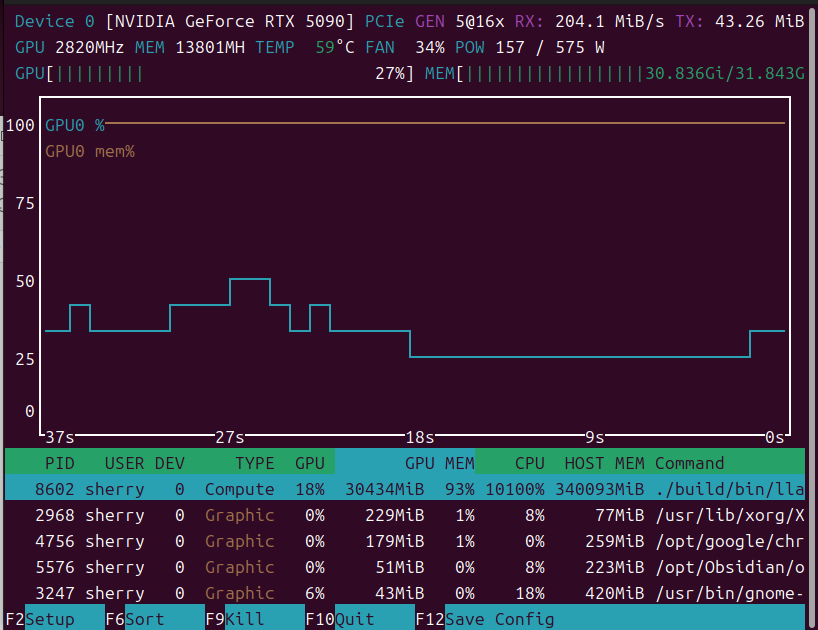The height and width of the screenshot is (630, 818).
Task: Select the Command column header
Action: 689,463
